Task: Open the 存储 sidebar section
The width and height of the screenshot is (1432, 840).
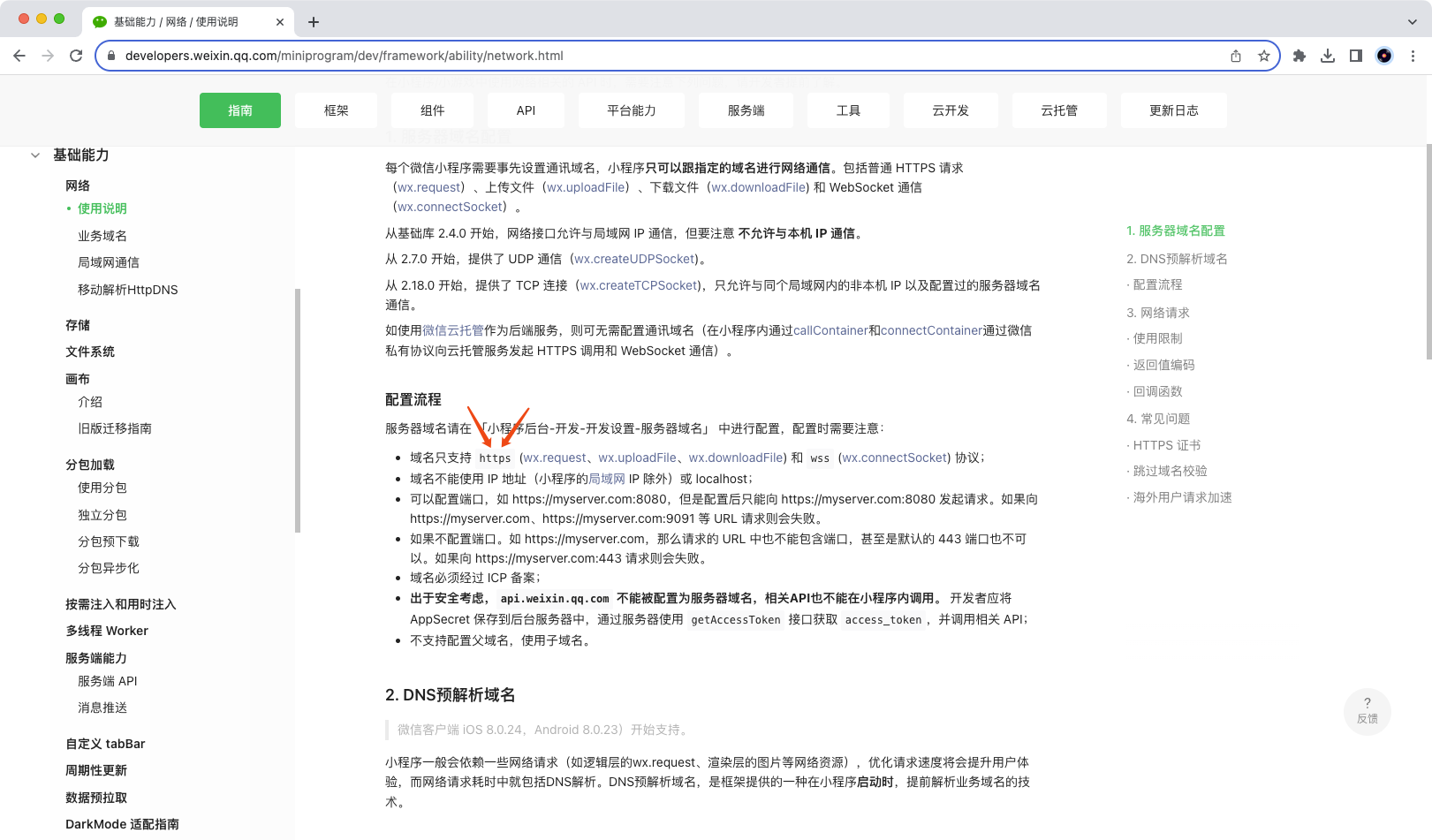Action: coord(78,325)
